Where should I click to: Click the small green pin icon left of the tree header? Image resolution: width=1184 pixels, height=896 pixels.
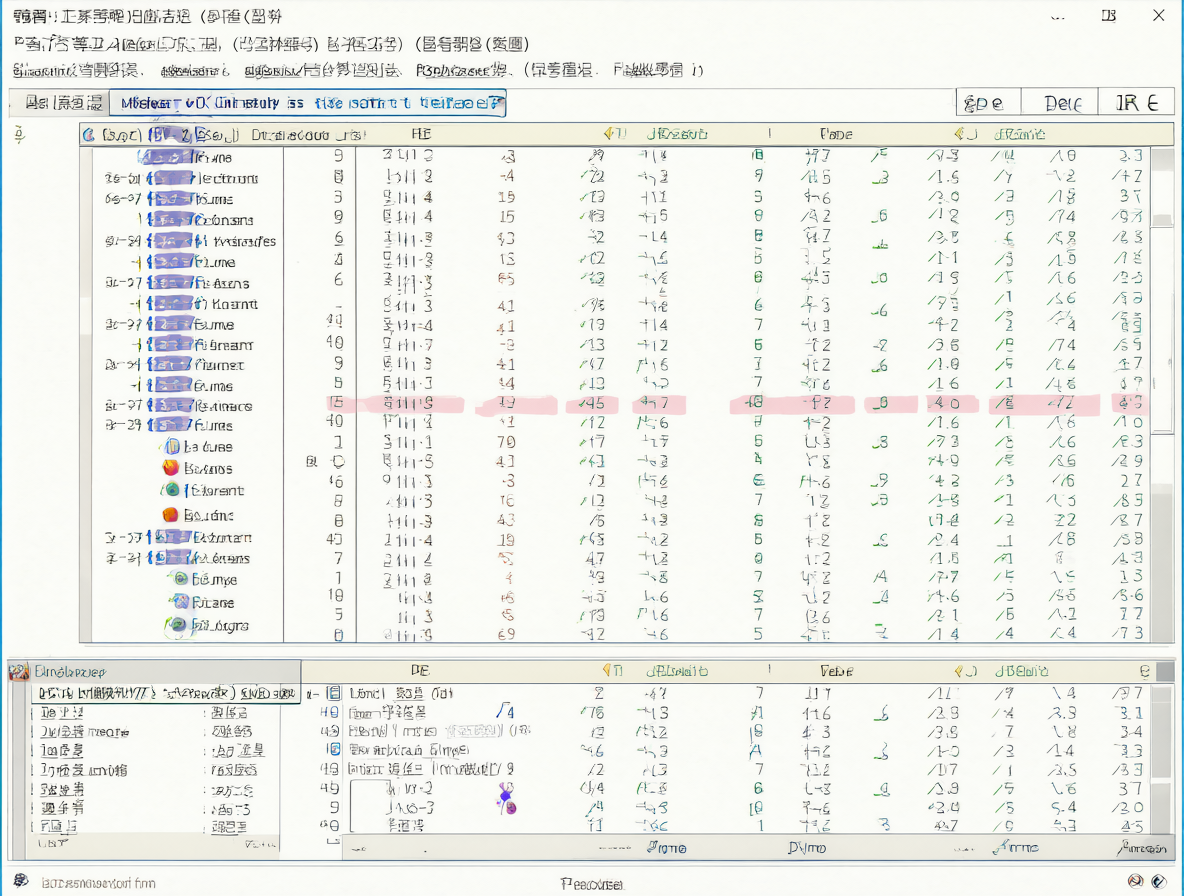coord(20,134)
